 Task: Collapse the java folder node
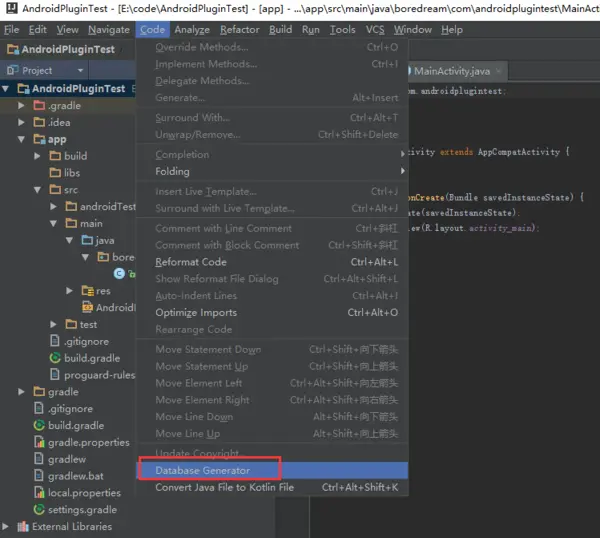(x=70, y=240)
